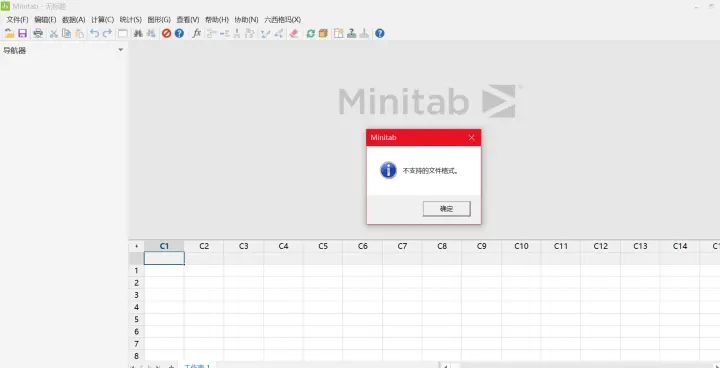Select column header C14
The width and height of the screenshot is (720, 368).
coord(680,246)
